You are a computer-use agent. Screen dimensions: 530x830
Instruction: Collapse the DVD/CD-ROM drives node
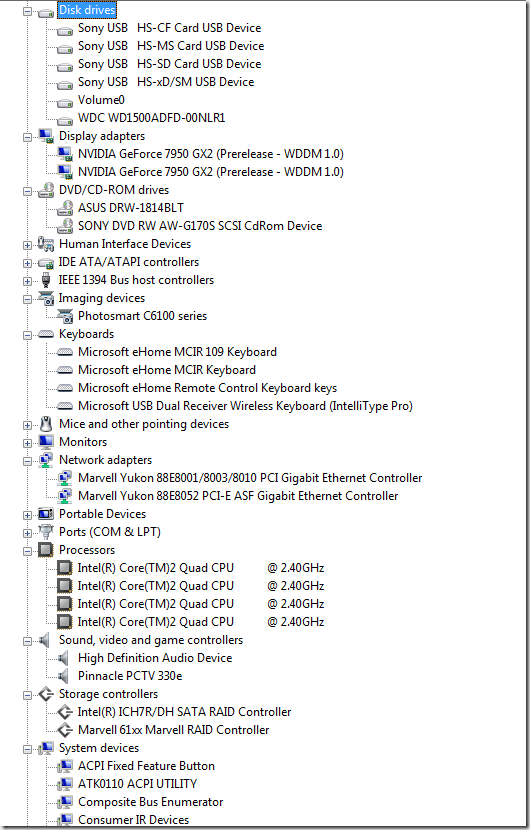pos(28,192)
